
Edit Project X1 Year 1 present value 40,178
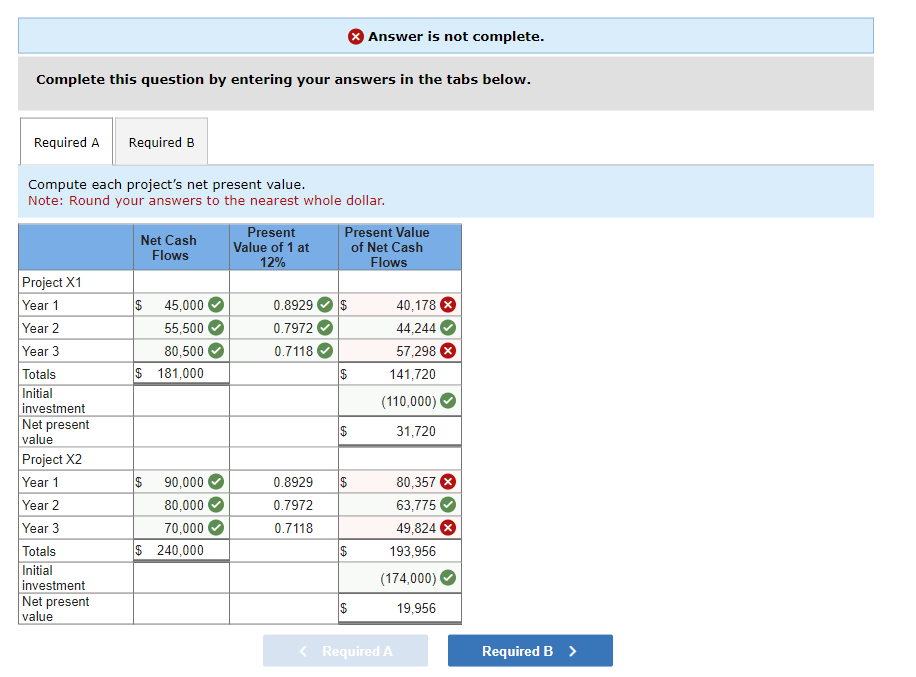[x=400, y=305]
